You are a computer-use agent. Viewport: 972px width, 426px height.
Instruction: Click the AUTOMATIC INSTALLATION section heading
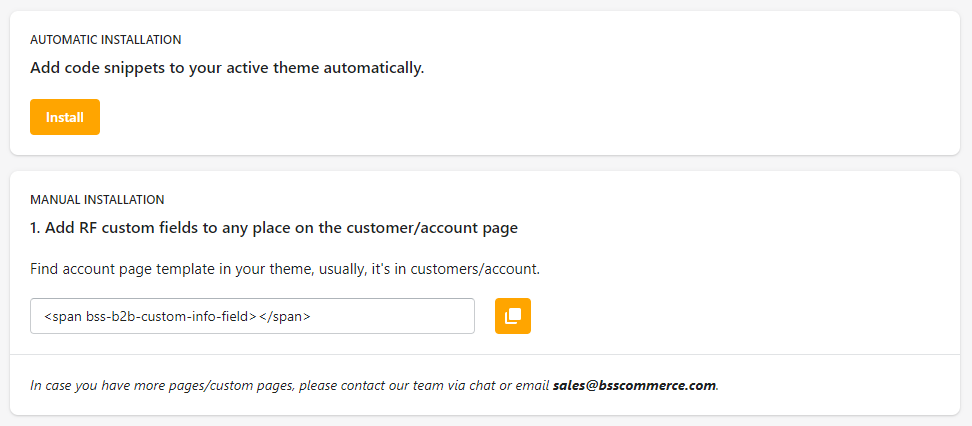(x=106, y=40)
